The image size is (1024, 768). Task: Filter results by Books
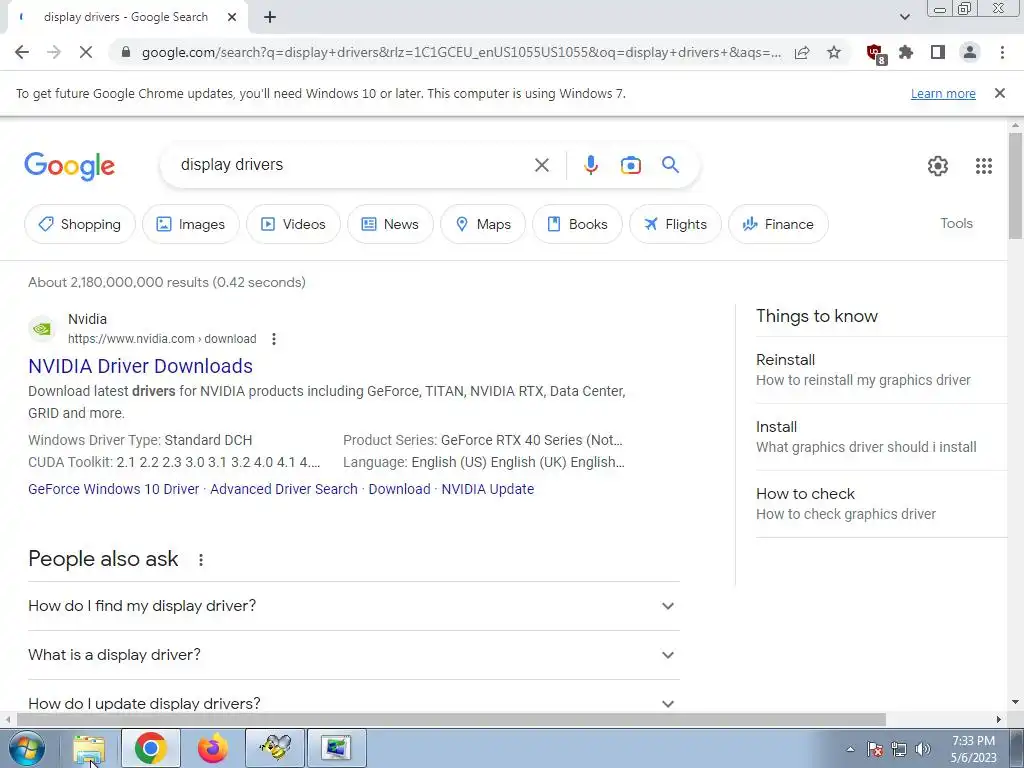pos(577,224)
